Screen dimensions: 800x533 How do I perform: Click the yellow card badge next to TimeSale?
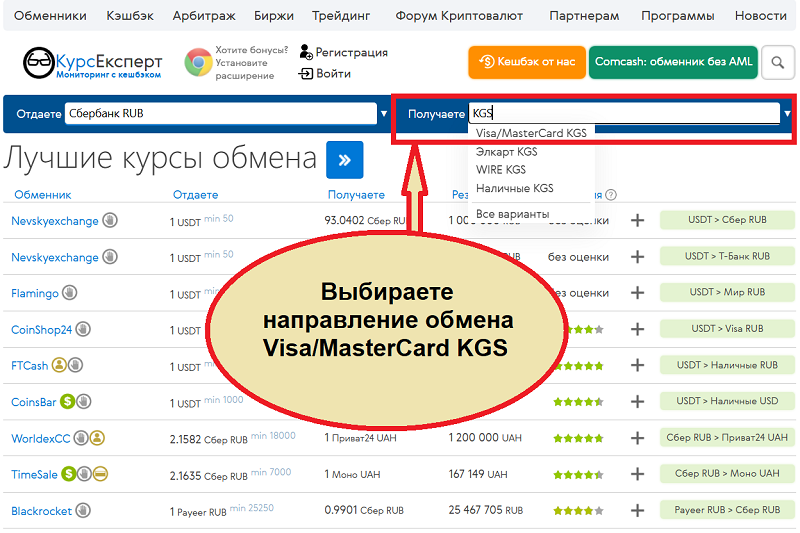(x=101, y=474)
